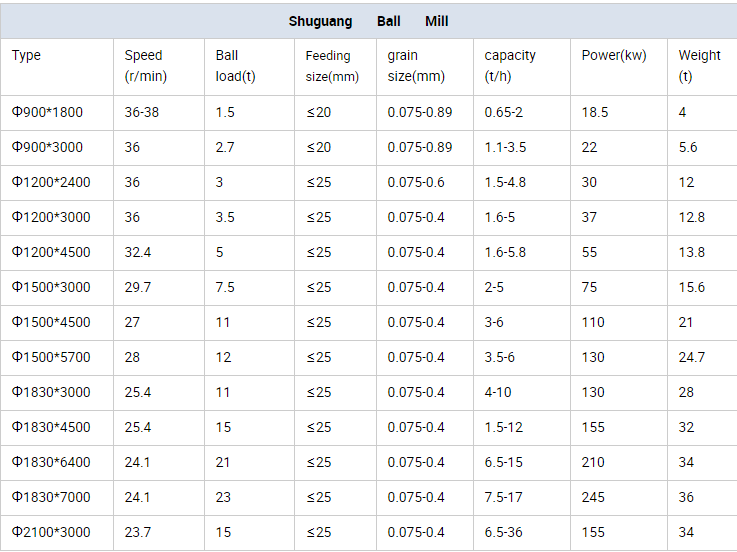Select the Power(kw) column header
The width and height of the screenshot is (737, 552).
pyautogui.click(x=613, y=56)
